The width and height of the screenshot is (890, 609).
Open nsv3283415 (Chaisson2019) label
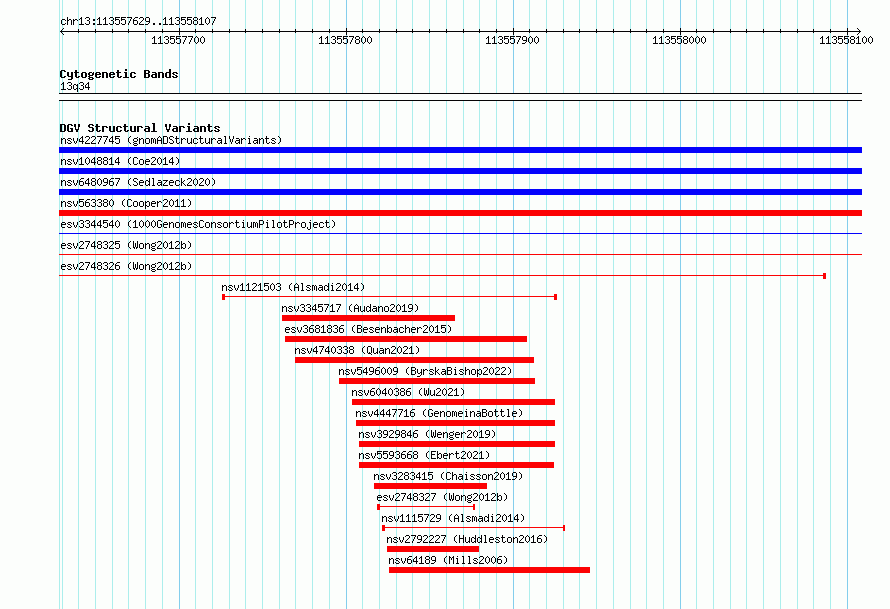tap(448, 476)
